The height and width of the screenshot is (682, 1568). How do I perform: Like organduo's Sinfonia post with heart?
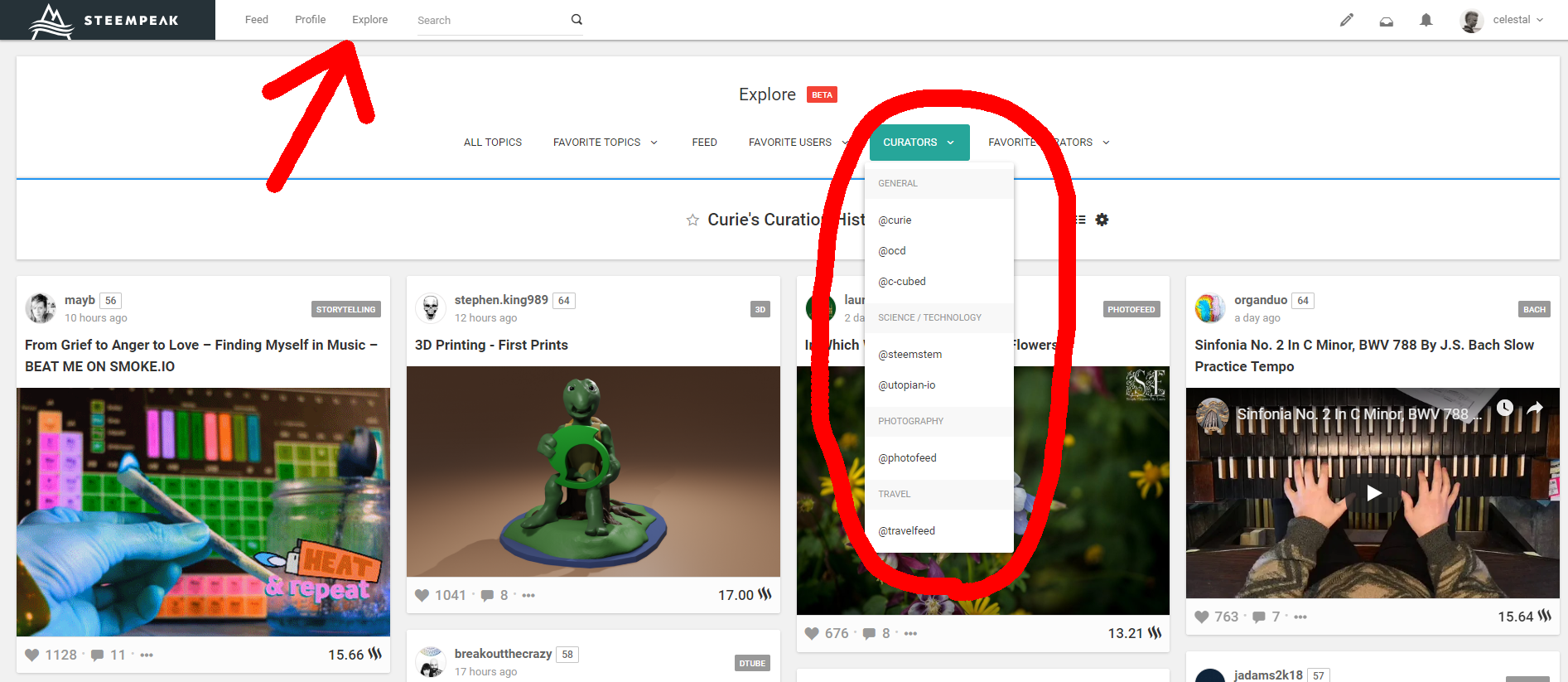pos(1202,617)
